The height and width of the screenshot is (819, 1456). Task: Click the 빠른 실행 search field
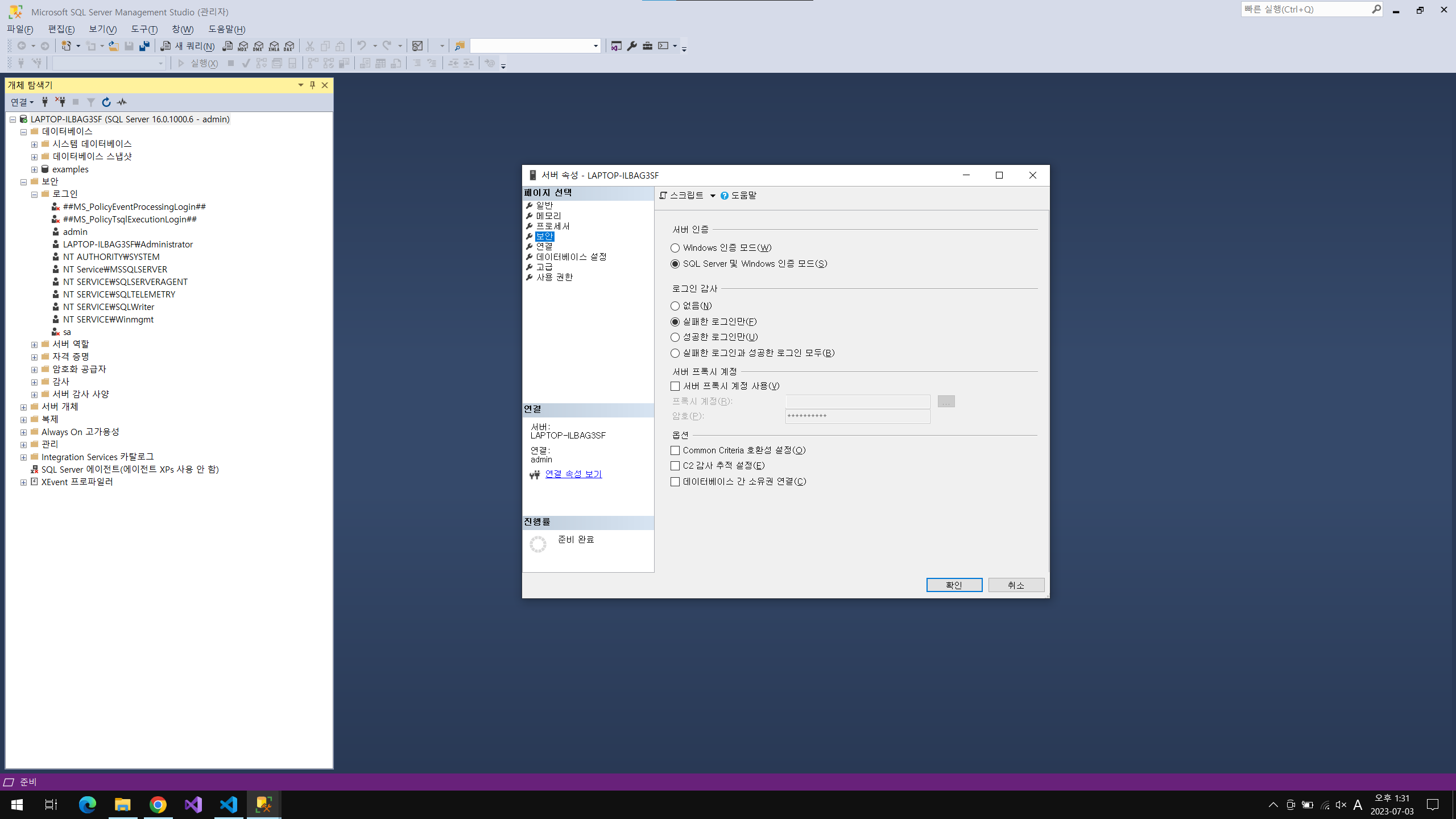click(x=1308, y=9)
